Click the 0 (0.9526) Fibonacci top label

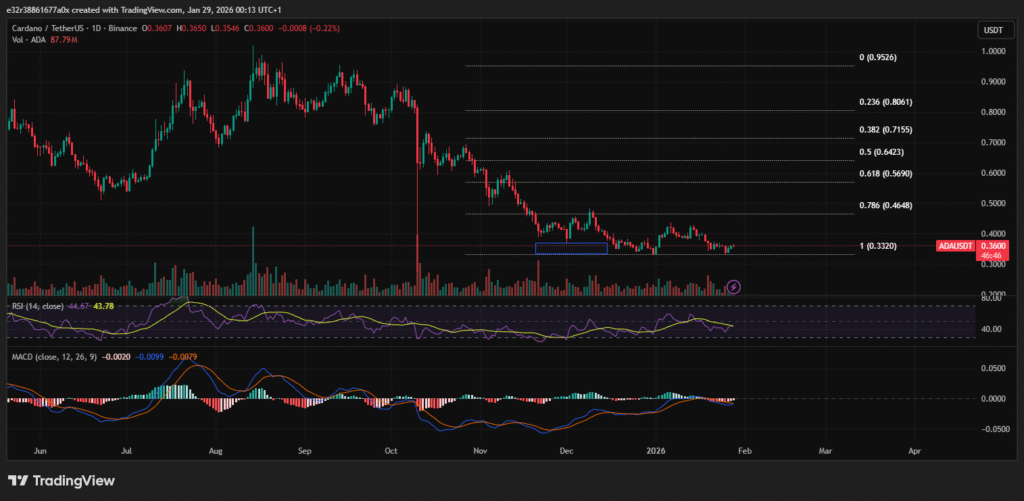(877, 58)
